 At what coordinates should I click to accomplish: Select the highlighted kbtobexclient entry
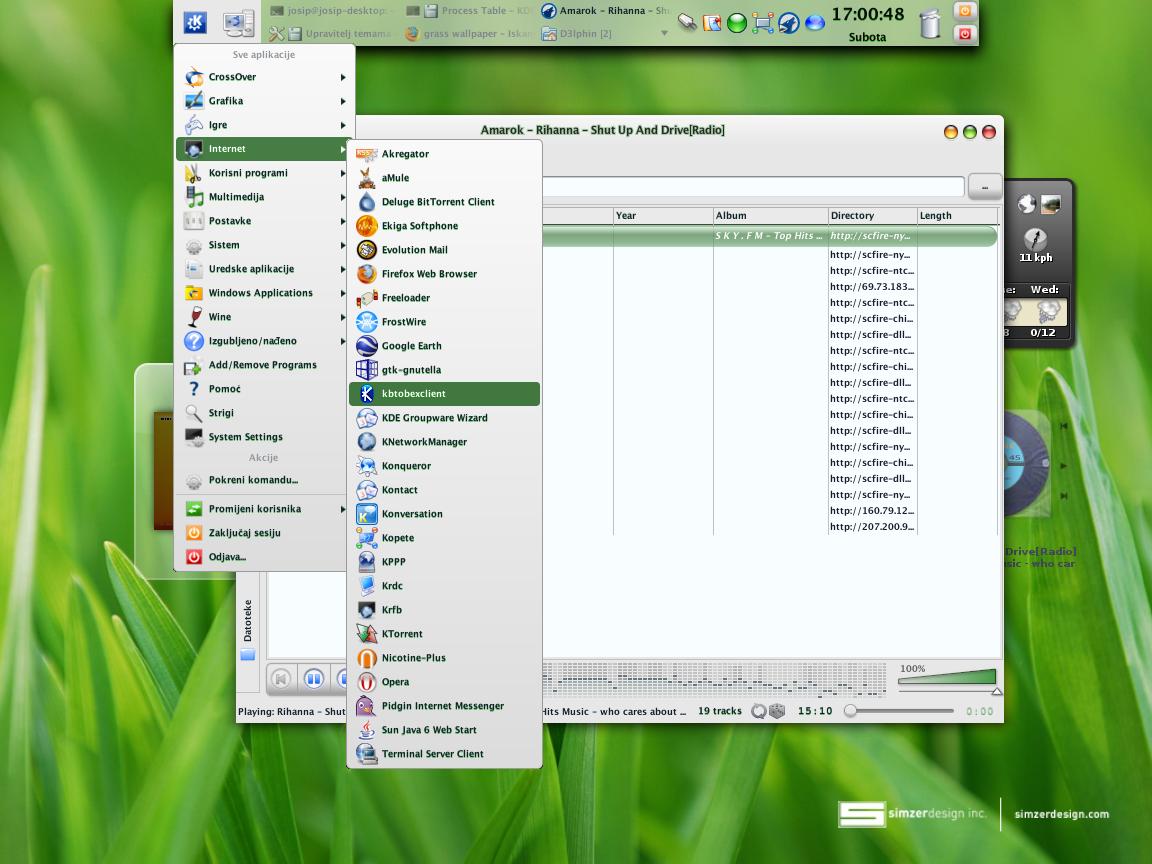click(x=444, y=394)
